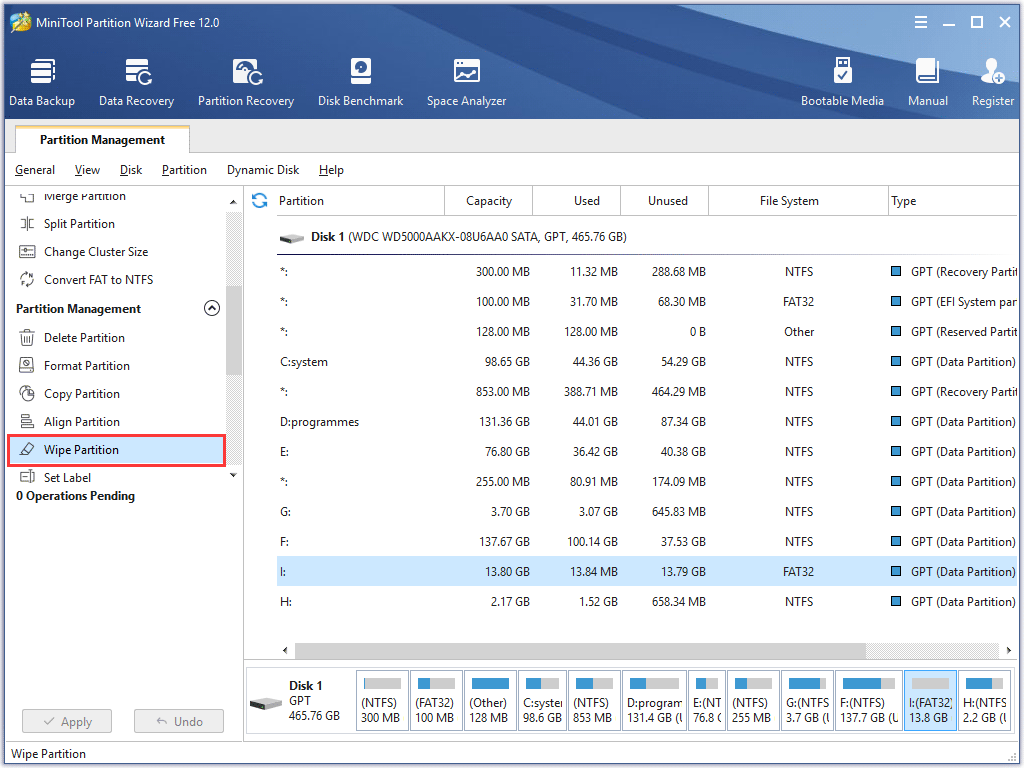Open the View menu
Viewport: 1024px width, 768px height.
[x=87, y=170]
